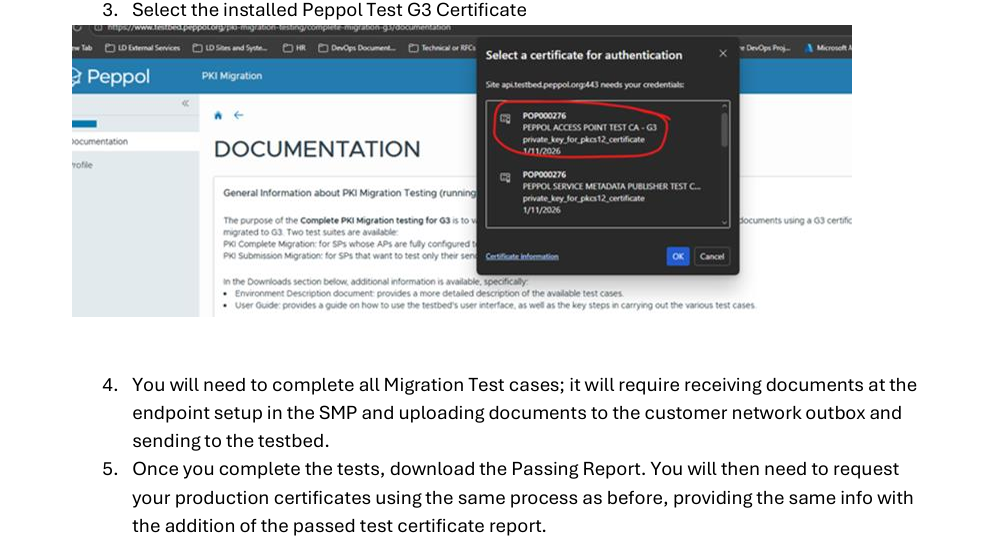
Task: Open the Certificate information link
Action: [522, 257]
